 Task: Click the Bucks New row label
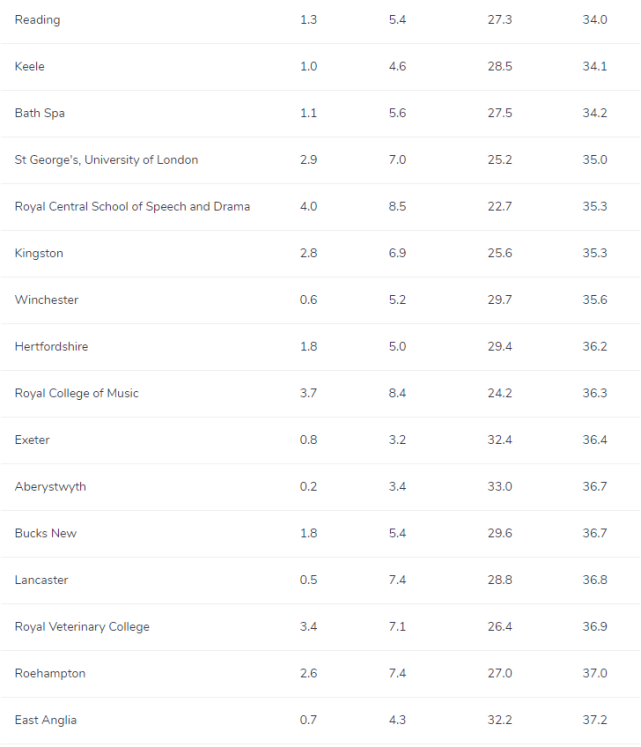[46, 533]
